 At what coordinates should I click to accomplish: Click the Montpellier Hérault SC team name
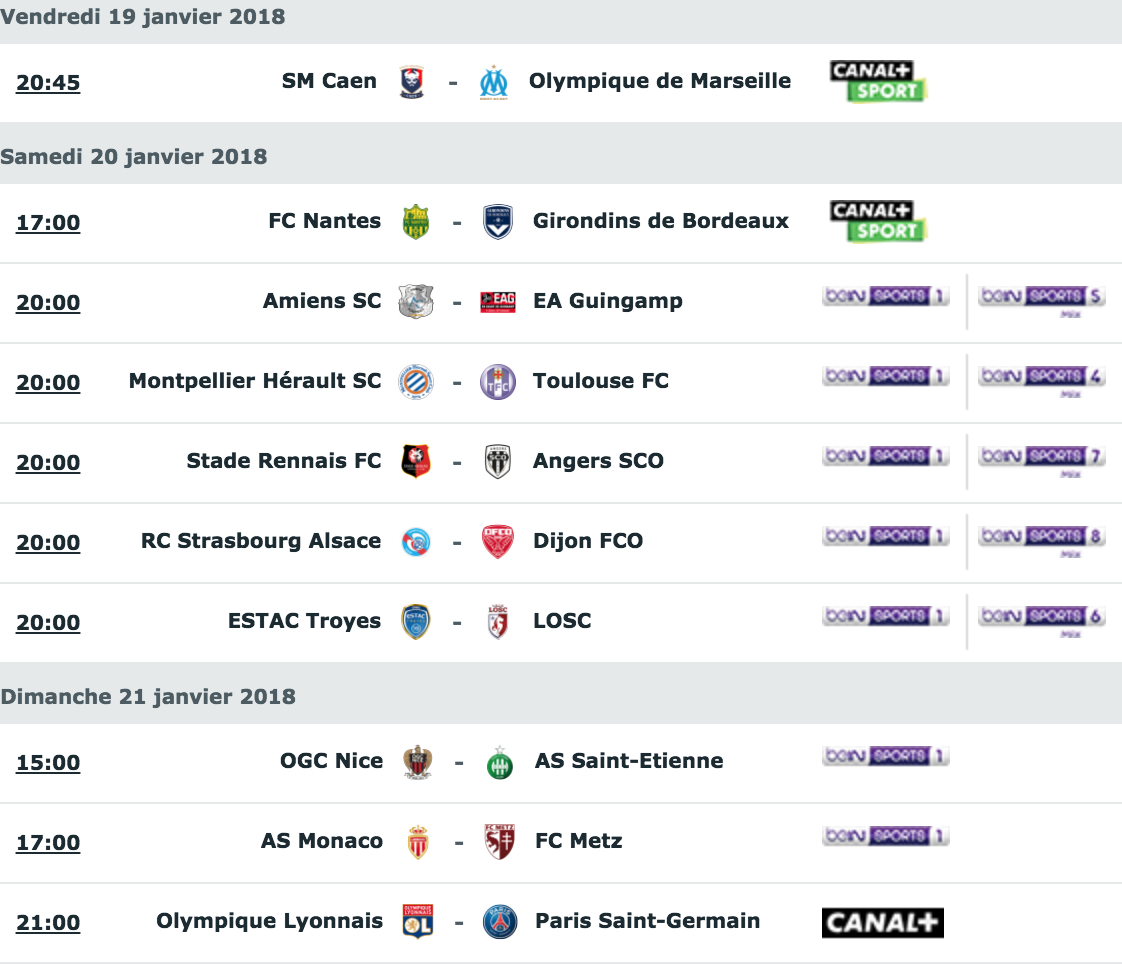coord(255,381)
